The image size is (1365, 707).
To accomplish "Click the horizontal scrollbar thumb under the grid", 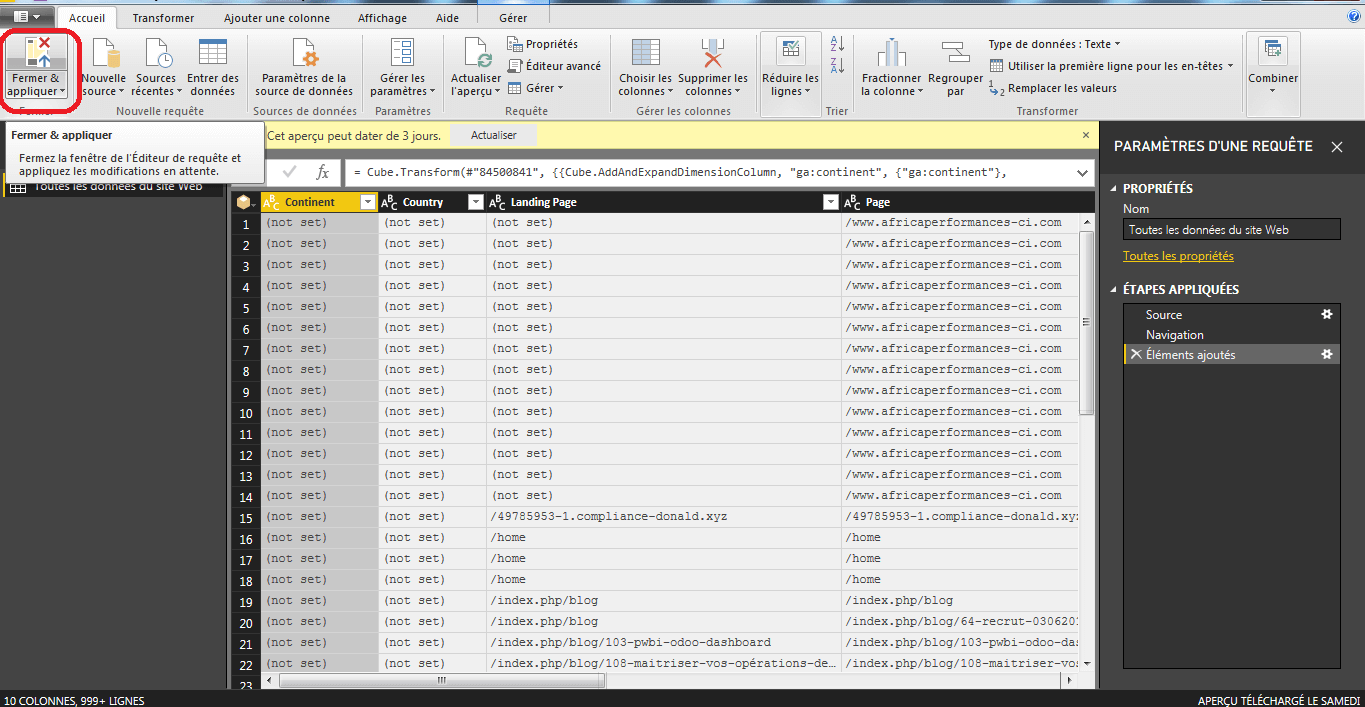I will tap(442, 680).
